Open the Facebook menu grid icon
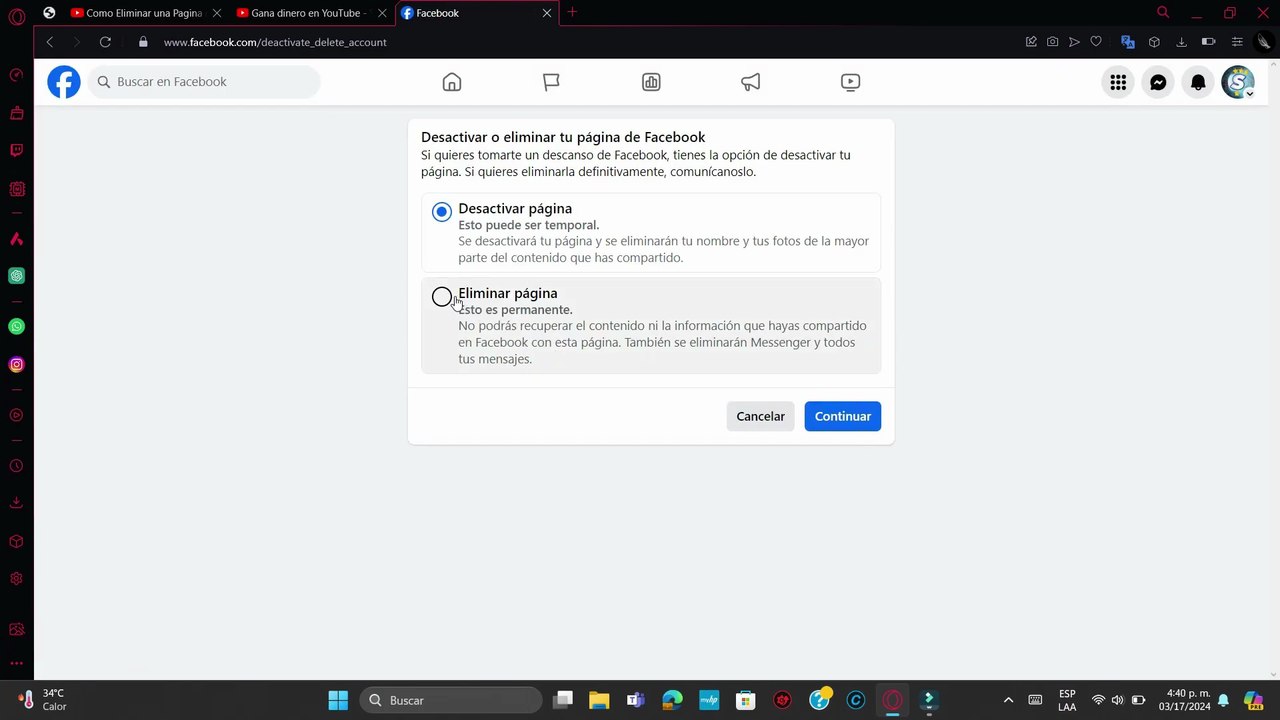Viewport: 1280px width, 720px height. 1118,82
